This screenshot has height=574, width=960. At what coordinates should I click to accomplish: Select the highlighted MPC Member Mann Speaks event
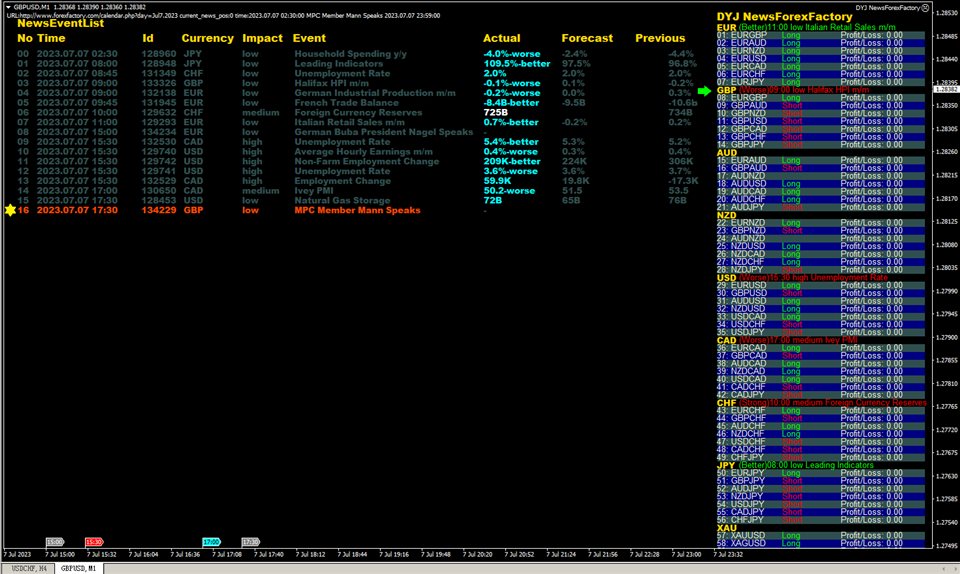(x=358, y=211)
